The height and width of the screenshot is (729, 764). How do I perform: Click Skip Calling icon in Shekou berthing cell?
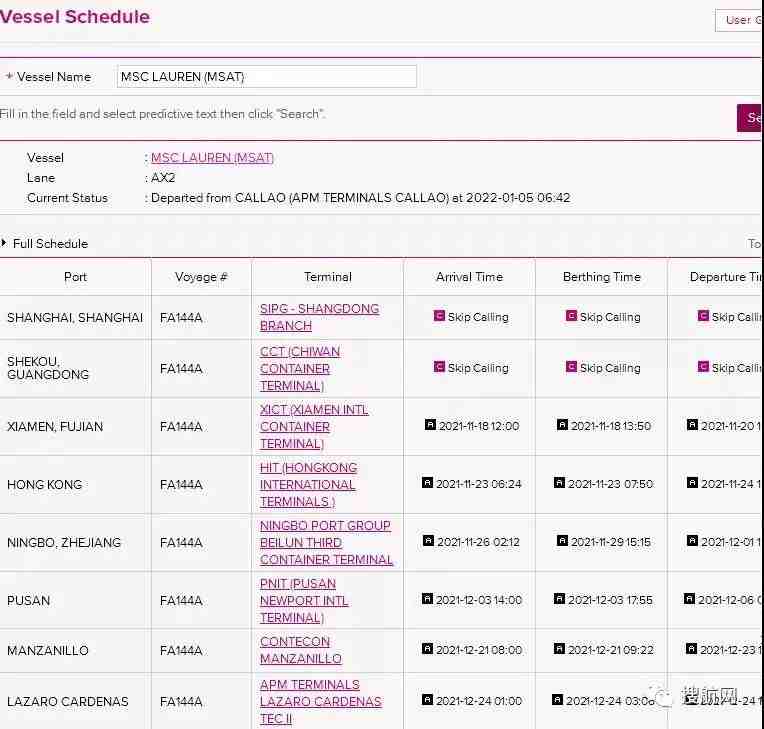tap(571, 366)
